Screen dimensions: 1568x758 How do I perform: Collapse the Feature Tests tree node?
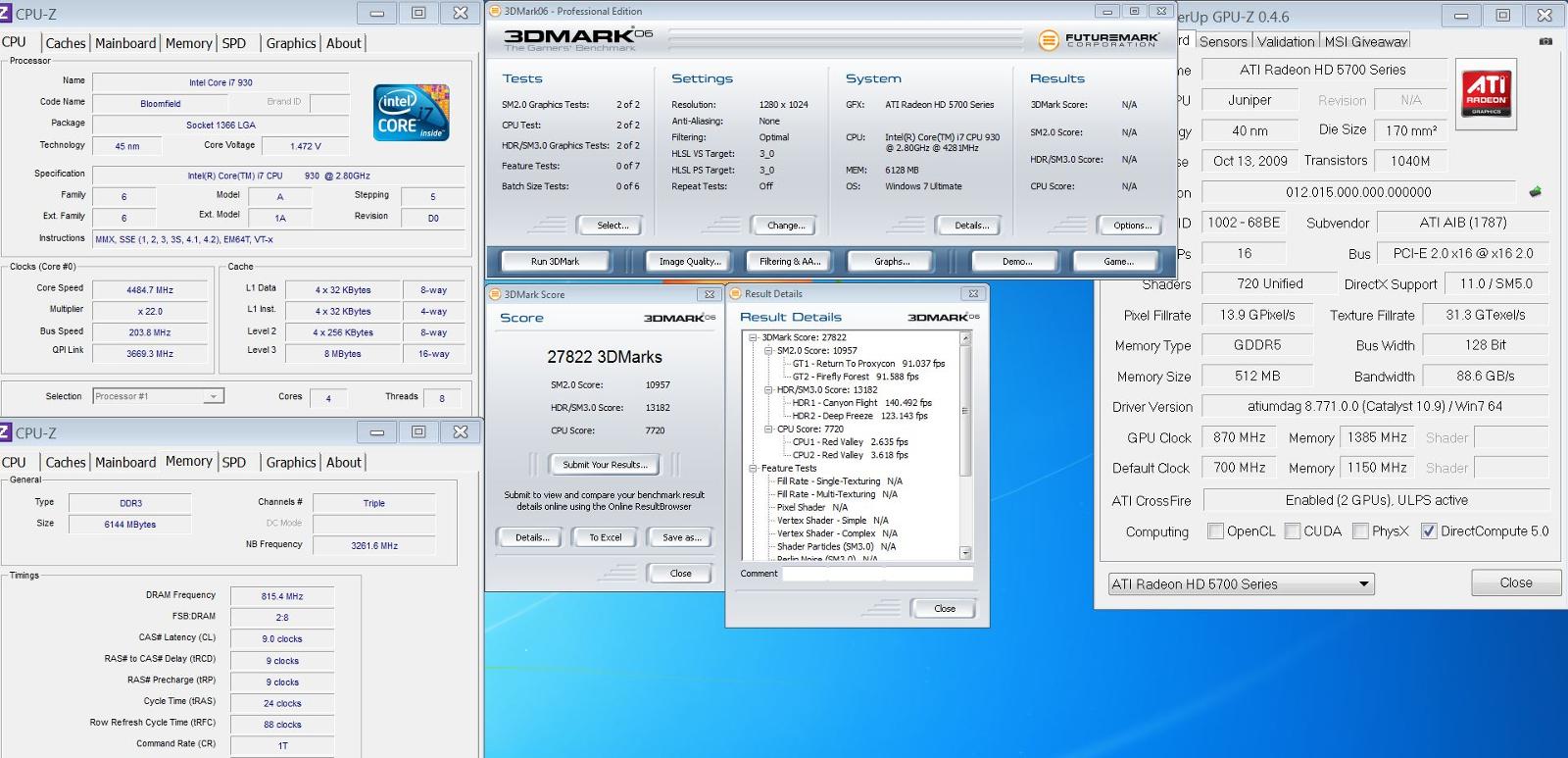tap(754, 468)
